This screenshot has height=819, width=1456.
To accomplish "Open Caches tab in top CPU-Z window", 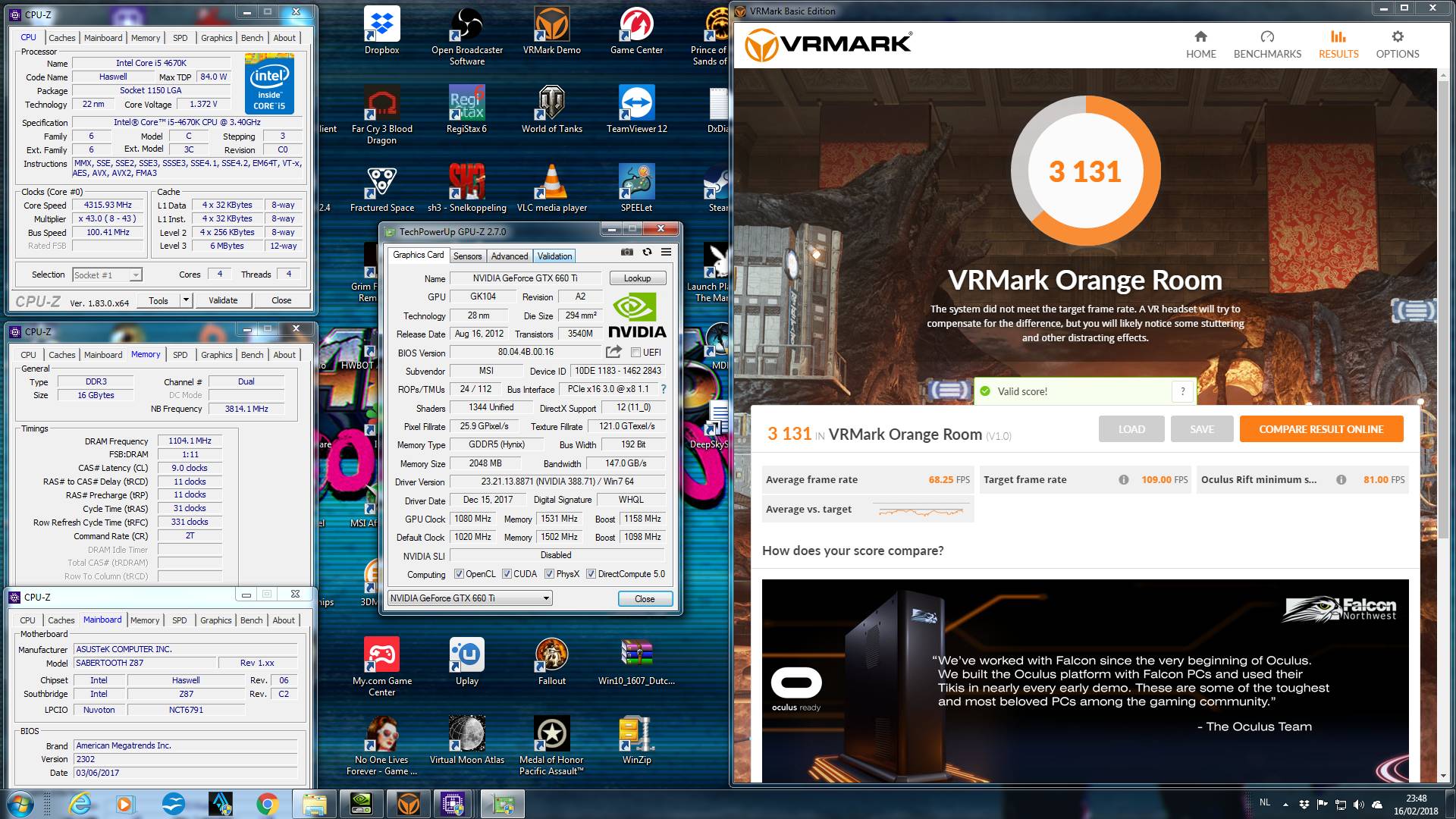I will click(x=61, y=38).
